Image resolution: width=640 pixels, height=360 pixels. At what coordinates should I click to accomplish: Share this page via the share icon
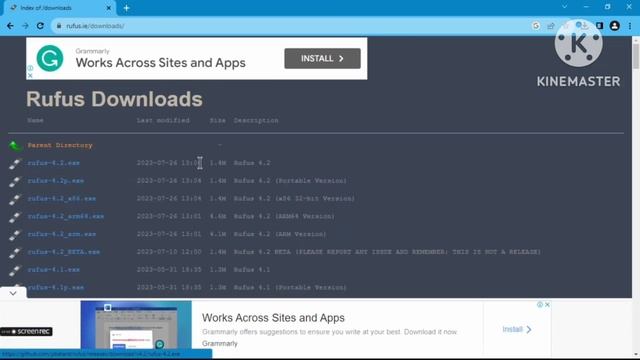pyautogui.click(x=551, y=26)
